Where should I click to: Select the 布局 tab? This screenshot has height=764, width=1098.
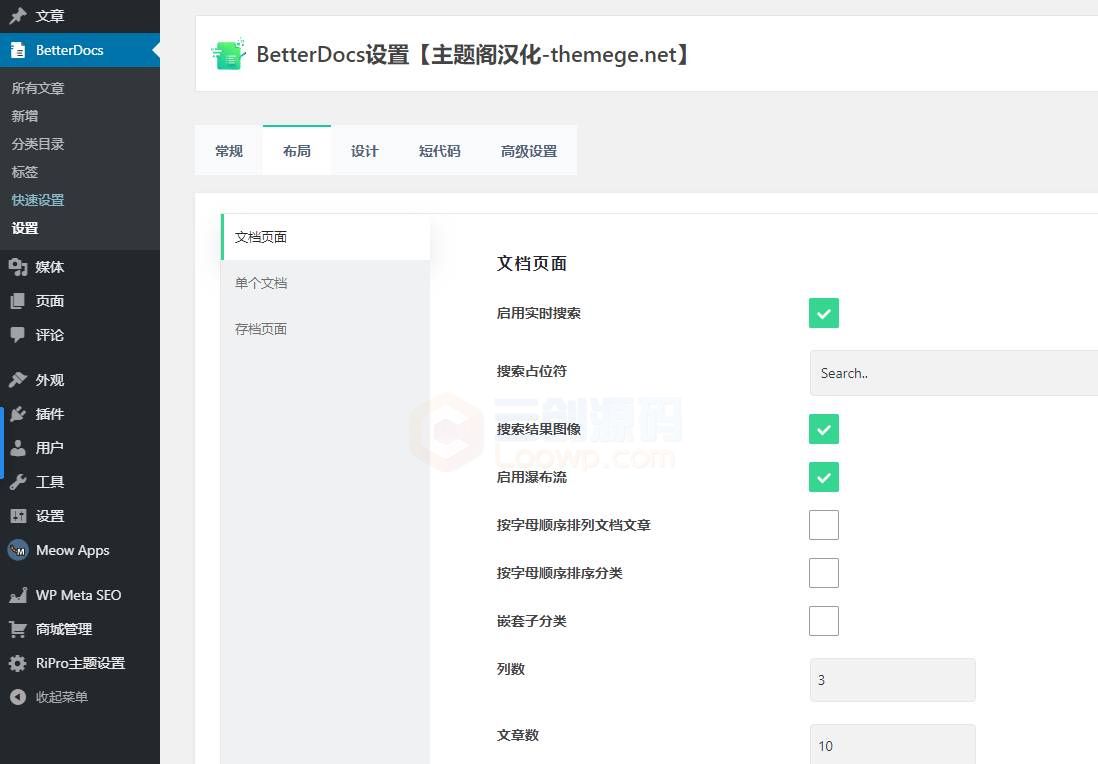[x=297, y=151]
